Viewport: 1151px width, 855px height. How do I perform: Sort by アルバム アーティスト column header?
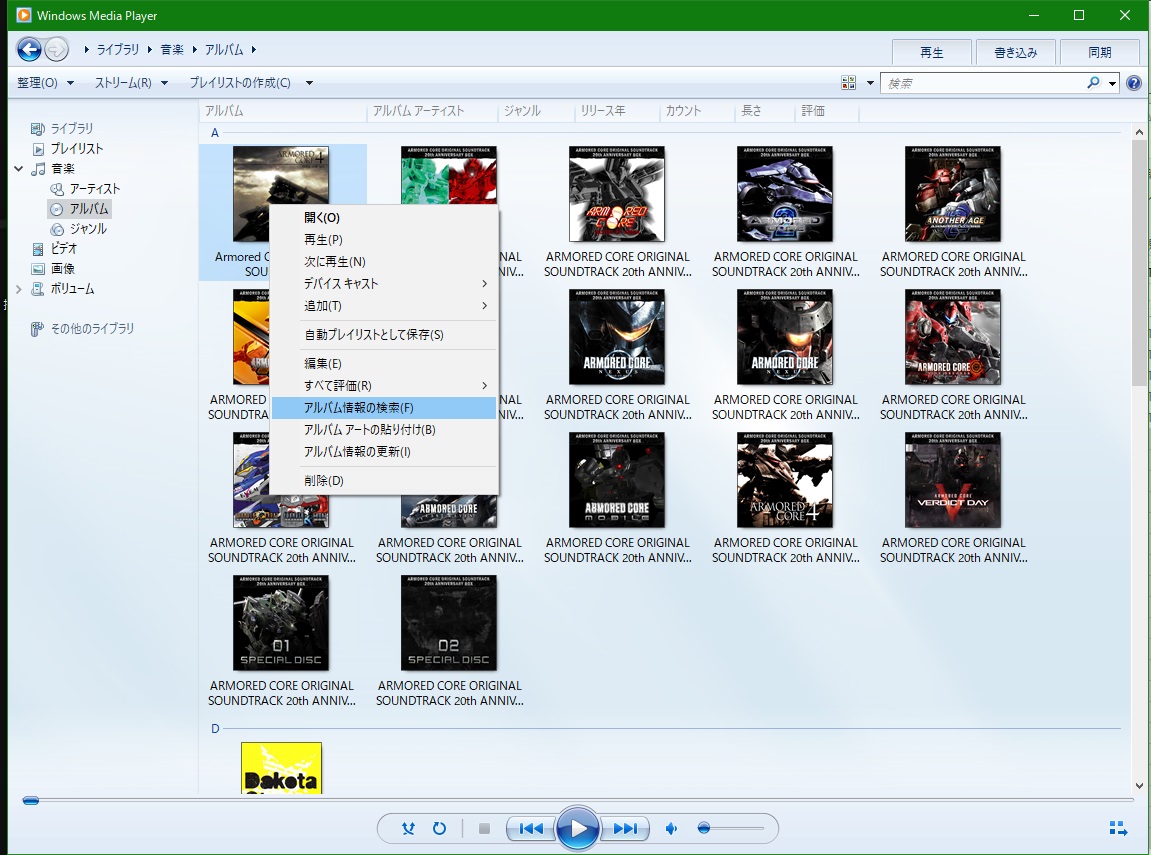click(x=432, y=111)
